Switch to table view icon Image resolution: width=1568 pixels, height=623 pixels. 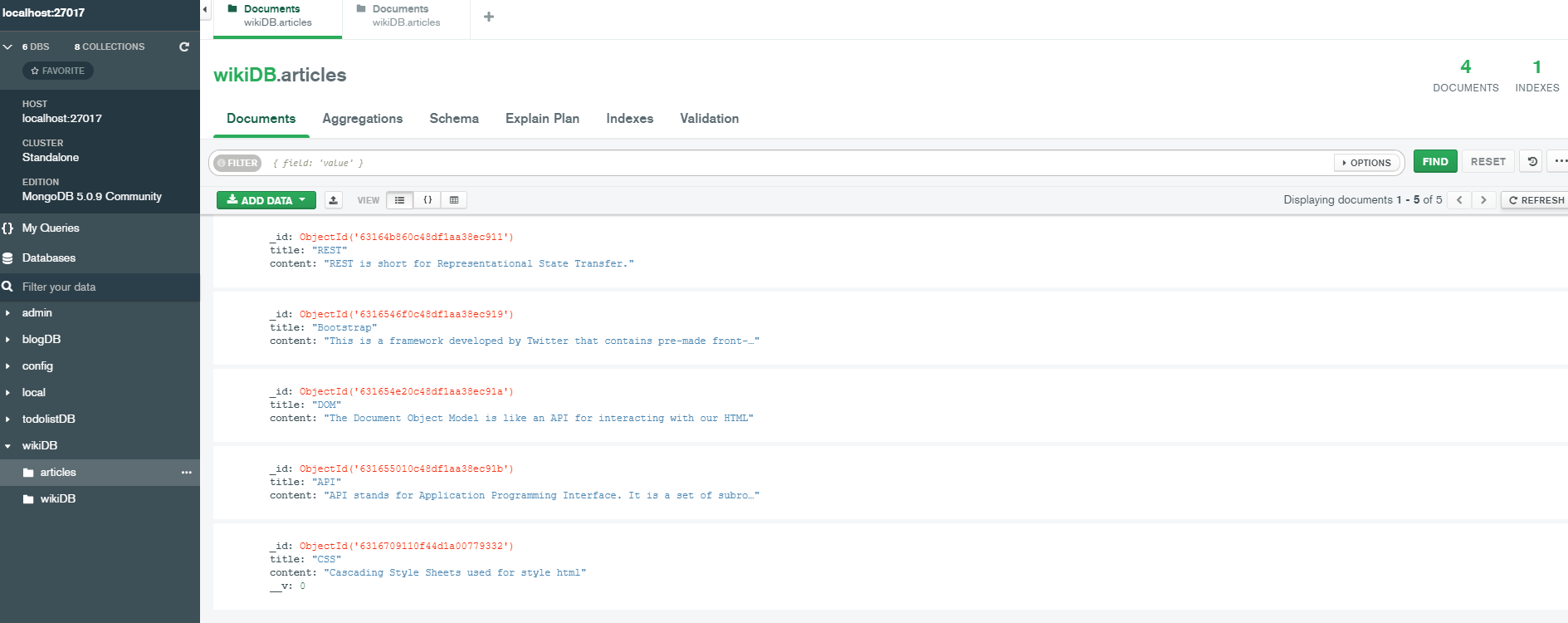coord(454,200)
